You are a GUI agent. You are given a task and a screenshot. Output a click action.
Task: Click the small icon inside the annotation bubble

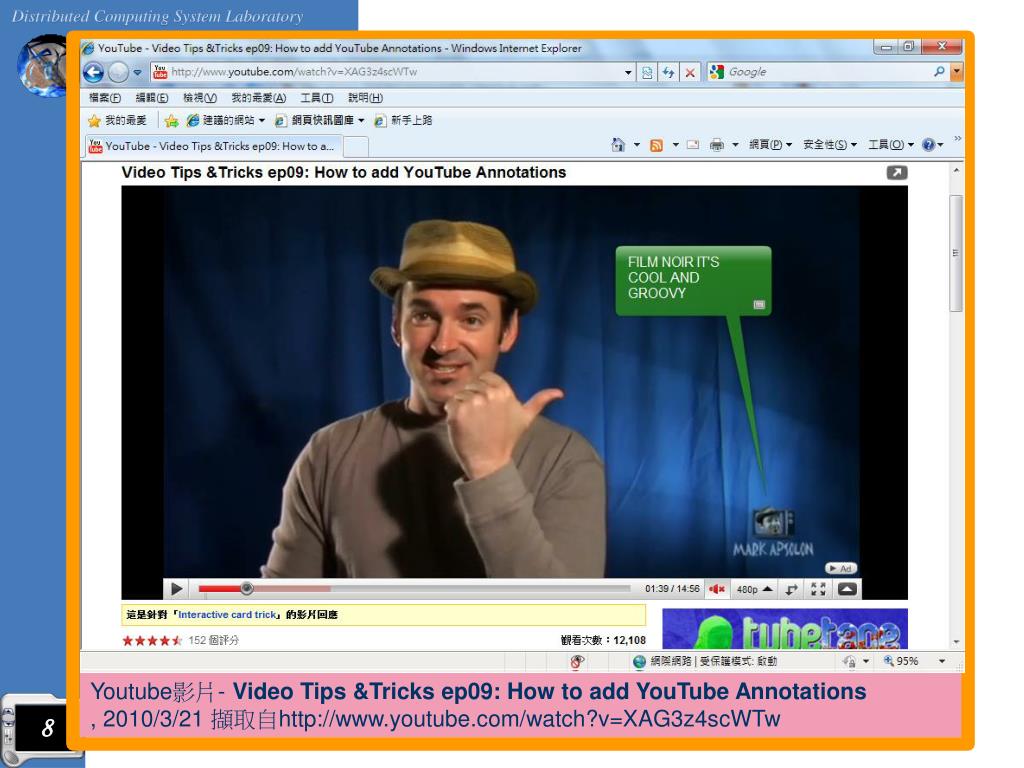point(759,304)
